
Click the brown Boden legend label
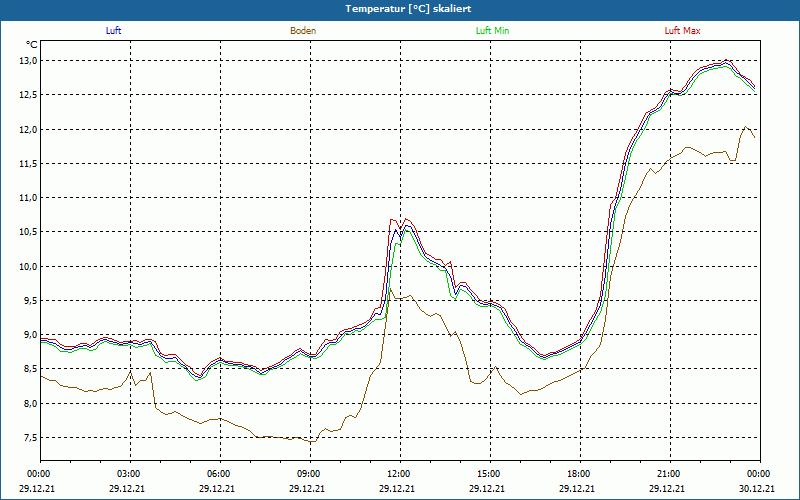point(303,31)
